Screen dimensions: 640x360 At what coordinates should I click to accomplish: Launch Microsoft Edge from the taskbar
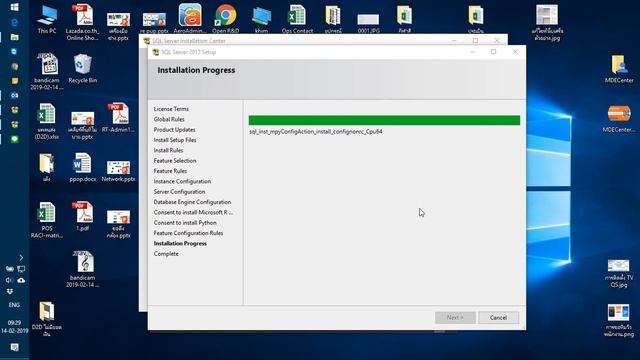pos(14,22)
